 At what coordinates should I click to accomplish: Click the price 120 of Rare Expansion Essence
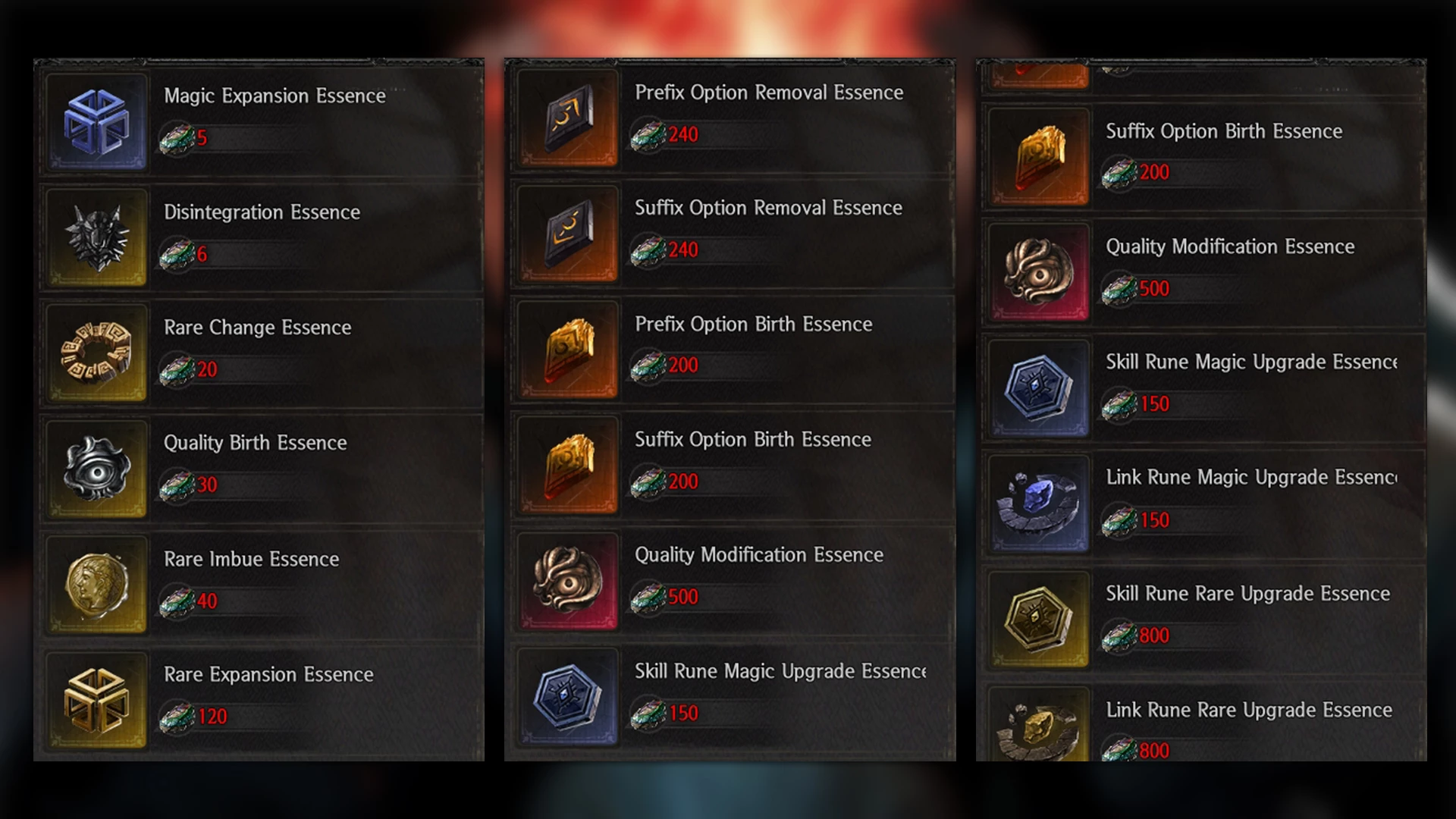212,717
